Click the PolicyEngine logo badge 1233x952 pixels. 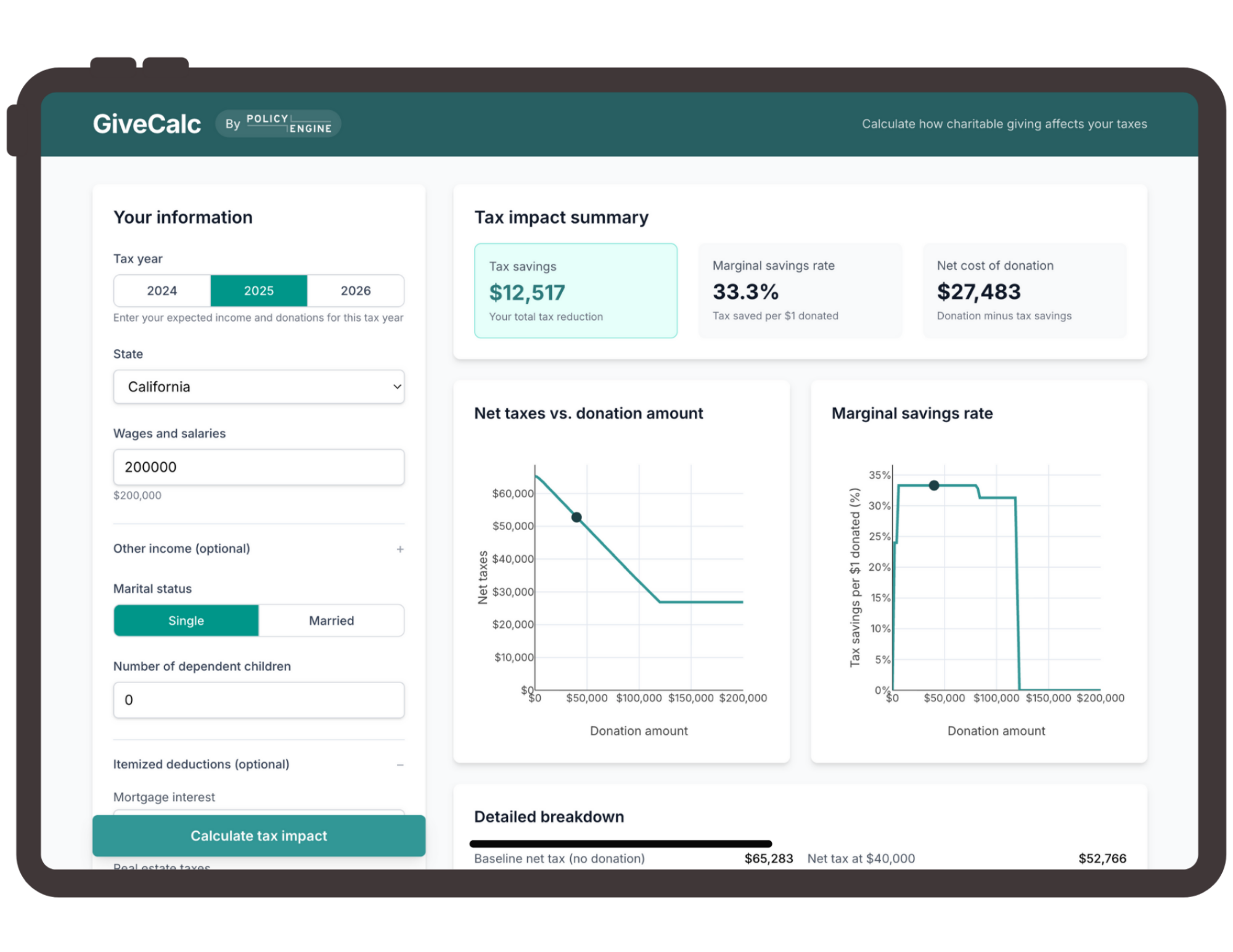[278, 124]
